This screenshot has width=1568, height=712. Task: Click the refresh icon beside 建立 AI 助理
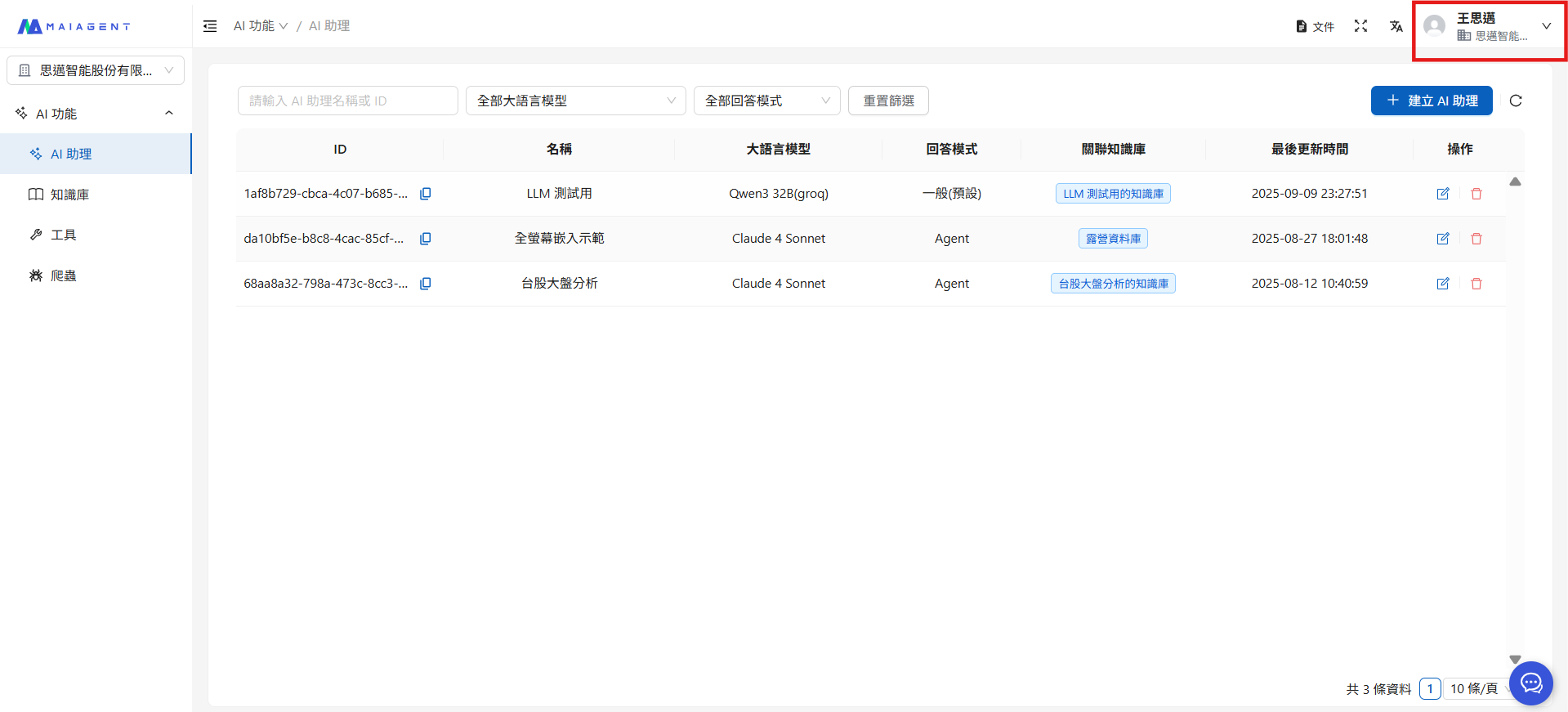coord(1516,101)
